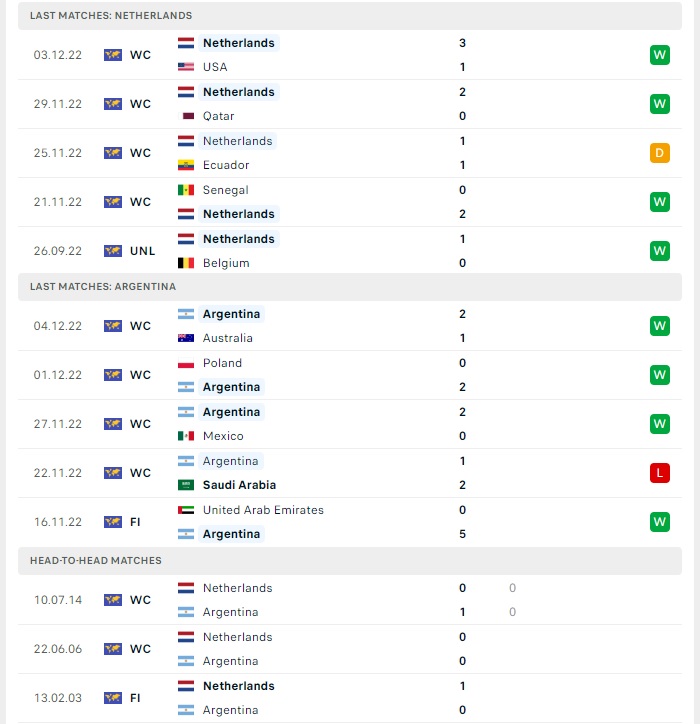Screen dimensions: 700x724
Task: Click the Senegal flag icon
Action: [186, 190]
